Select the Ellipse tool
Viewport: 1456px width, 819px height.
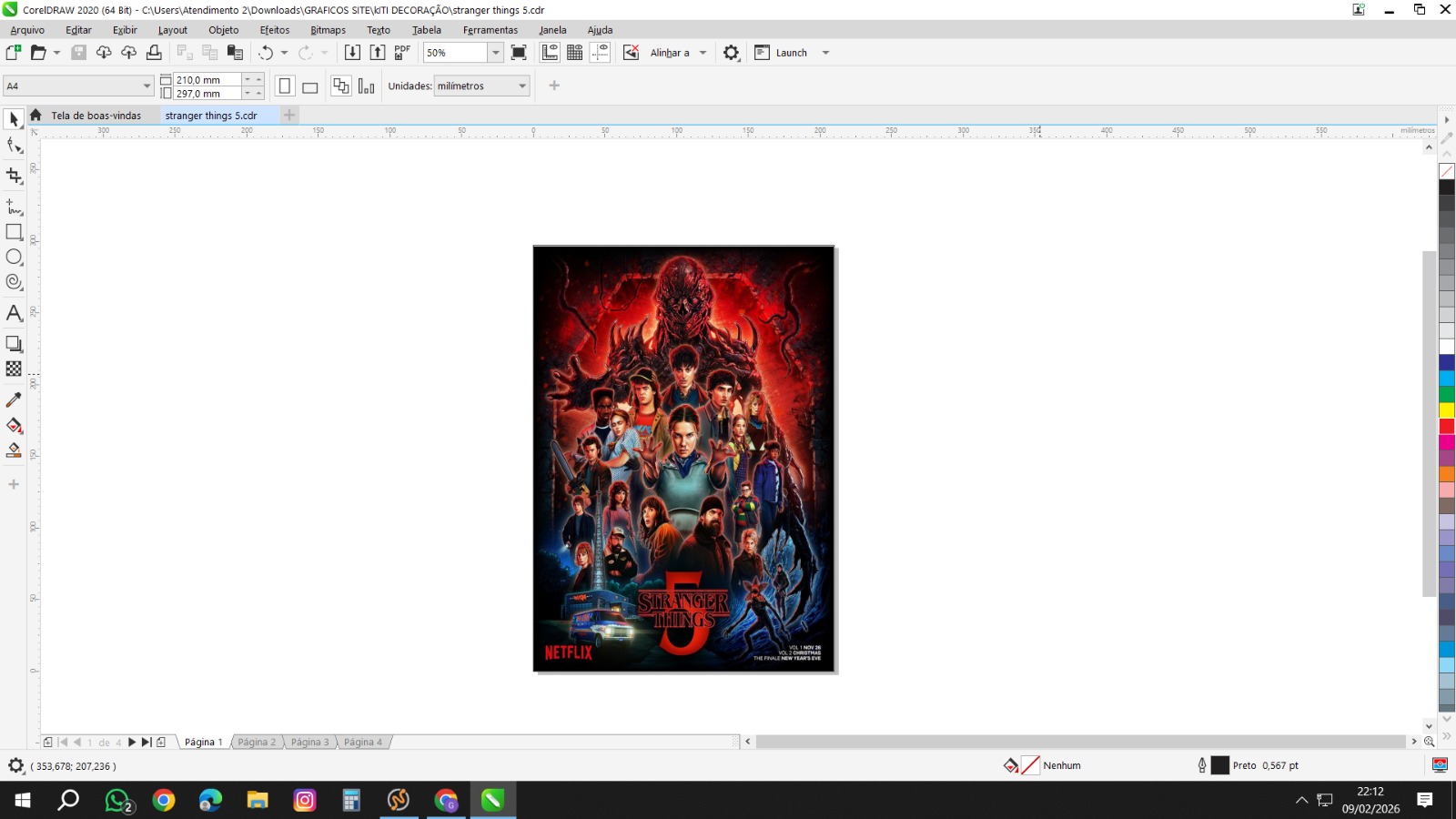coord(14,258)
